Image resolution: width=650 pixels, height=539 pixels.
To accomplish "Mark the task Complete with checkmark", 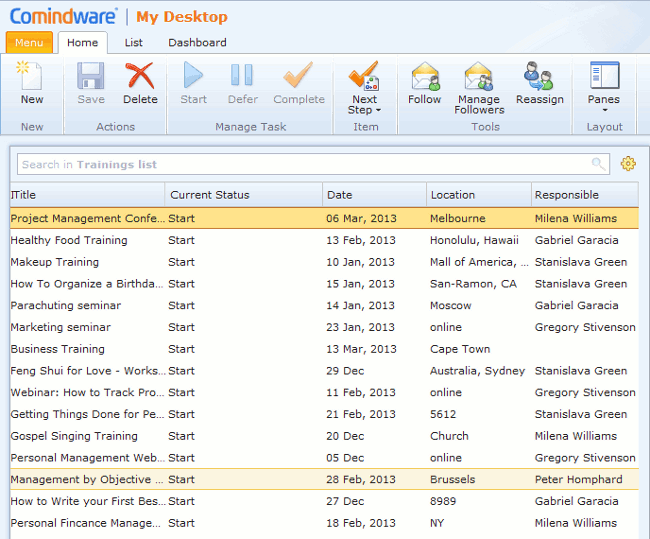I will [298, 75].
